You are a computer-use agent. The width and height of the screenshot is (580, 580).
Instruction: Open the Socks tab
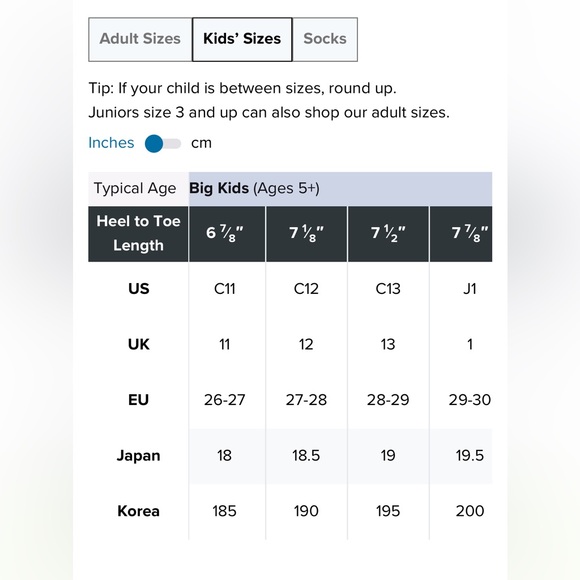tap(325, 39)
